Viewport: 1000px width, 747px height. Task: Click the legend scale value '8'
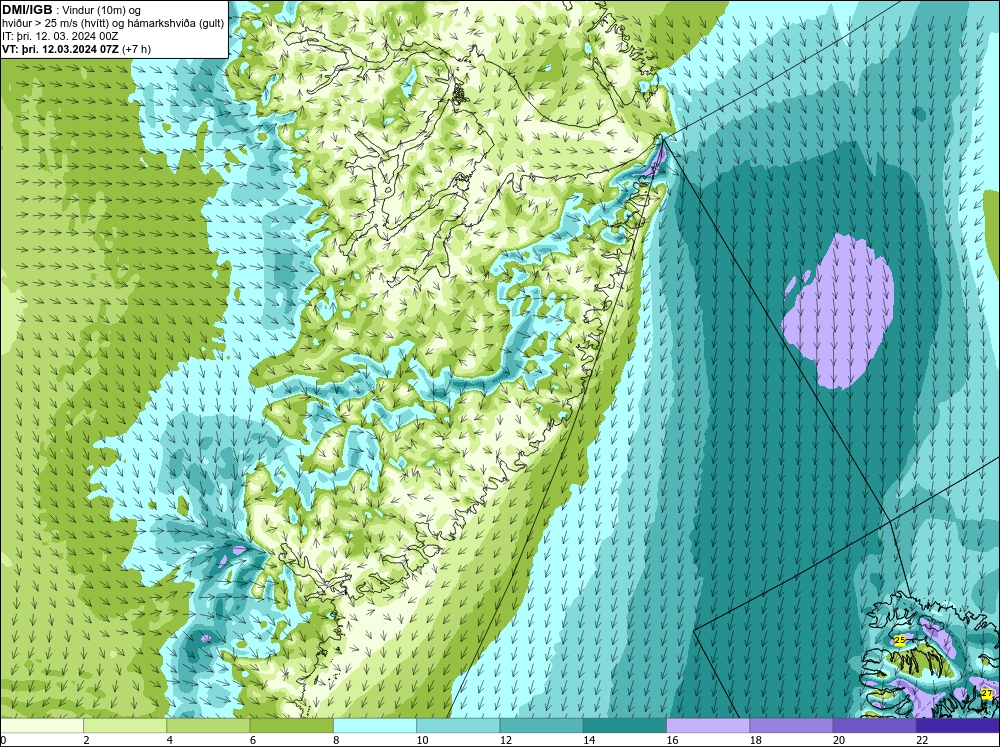tap(336, 740)
